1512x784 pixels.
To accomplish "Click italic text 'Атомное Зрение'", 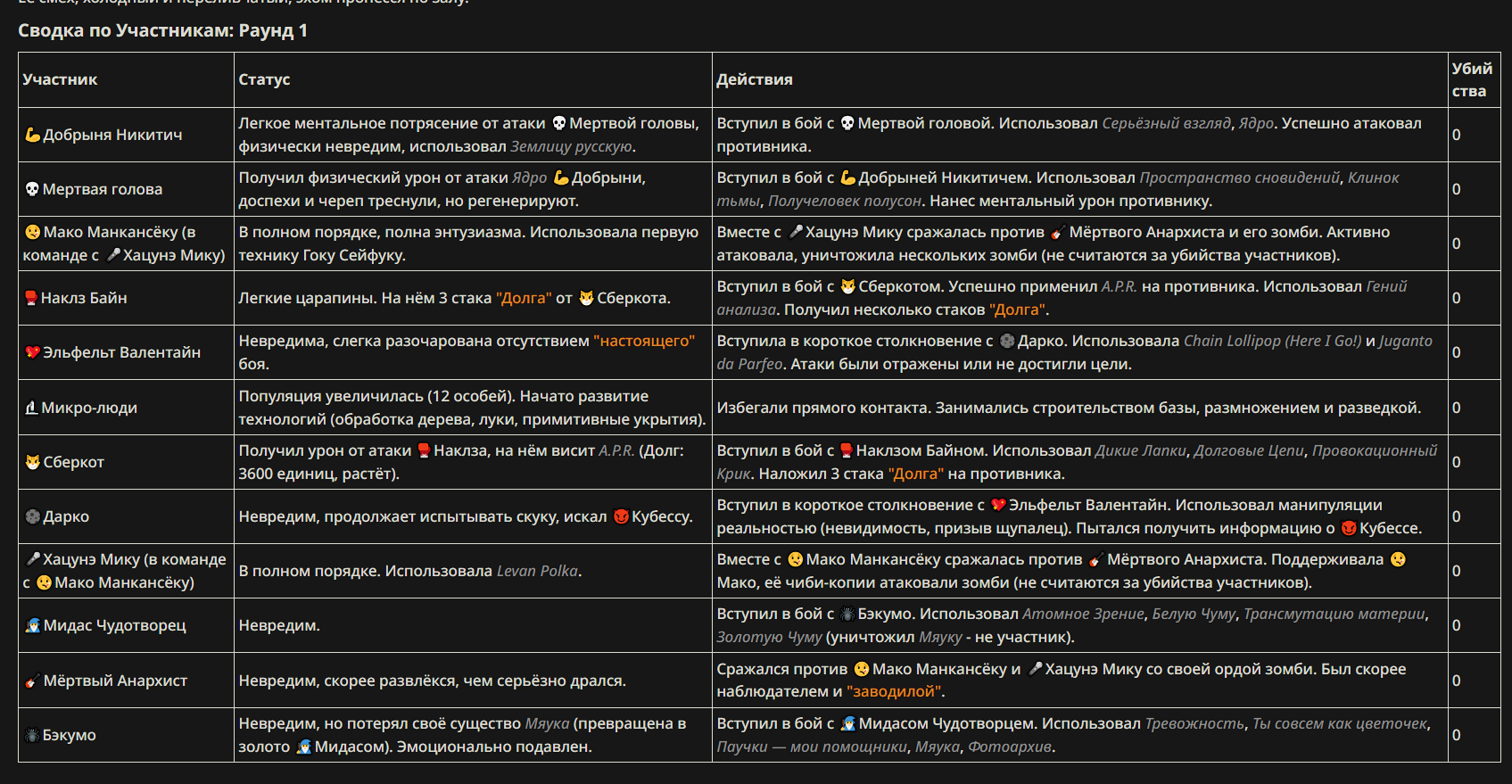I will 1083,614.
